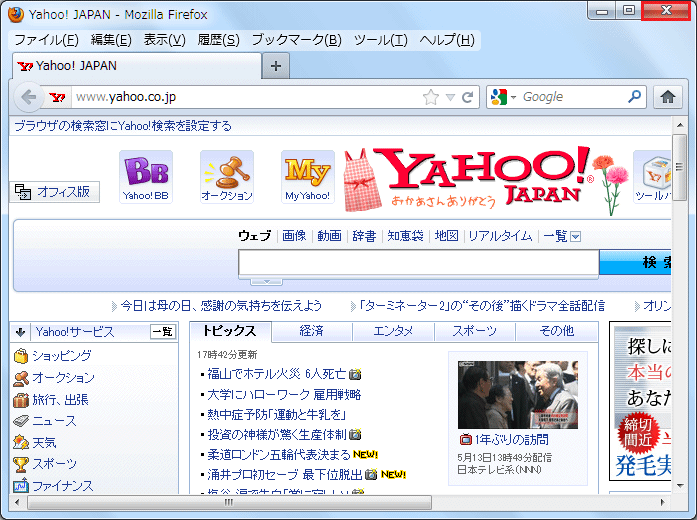Click the ニュース newspaper icon
The image size is (697, 520).
click(21, 421)
